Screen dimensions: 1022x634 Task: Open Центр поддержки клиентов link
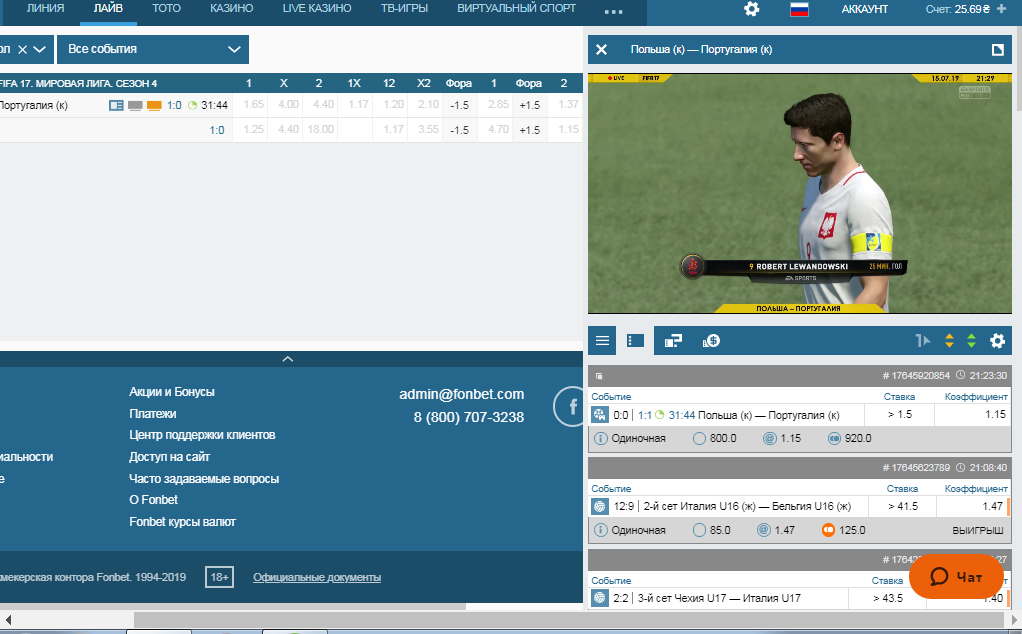[202, 435]
